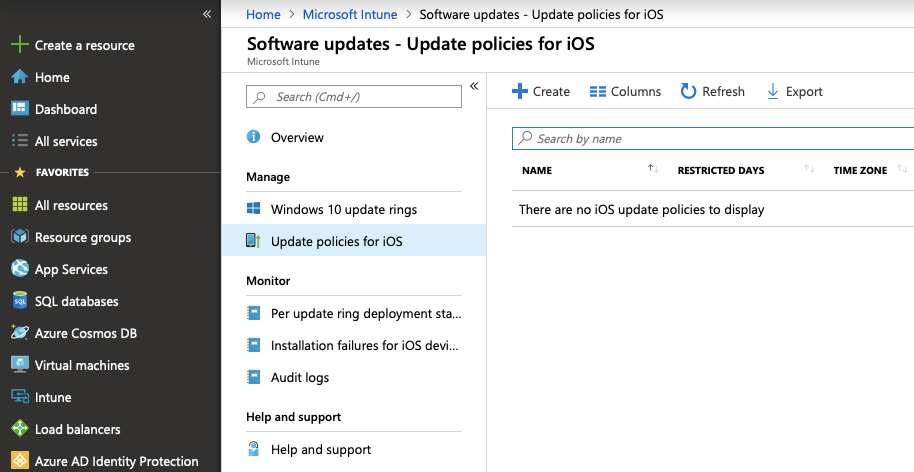Collapse the Software updates menu blade

tap(474, 86)
